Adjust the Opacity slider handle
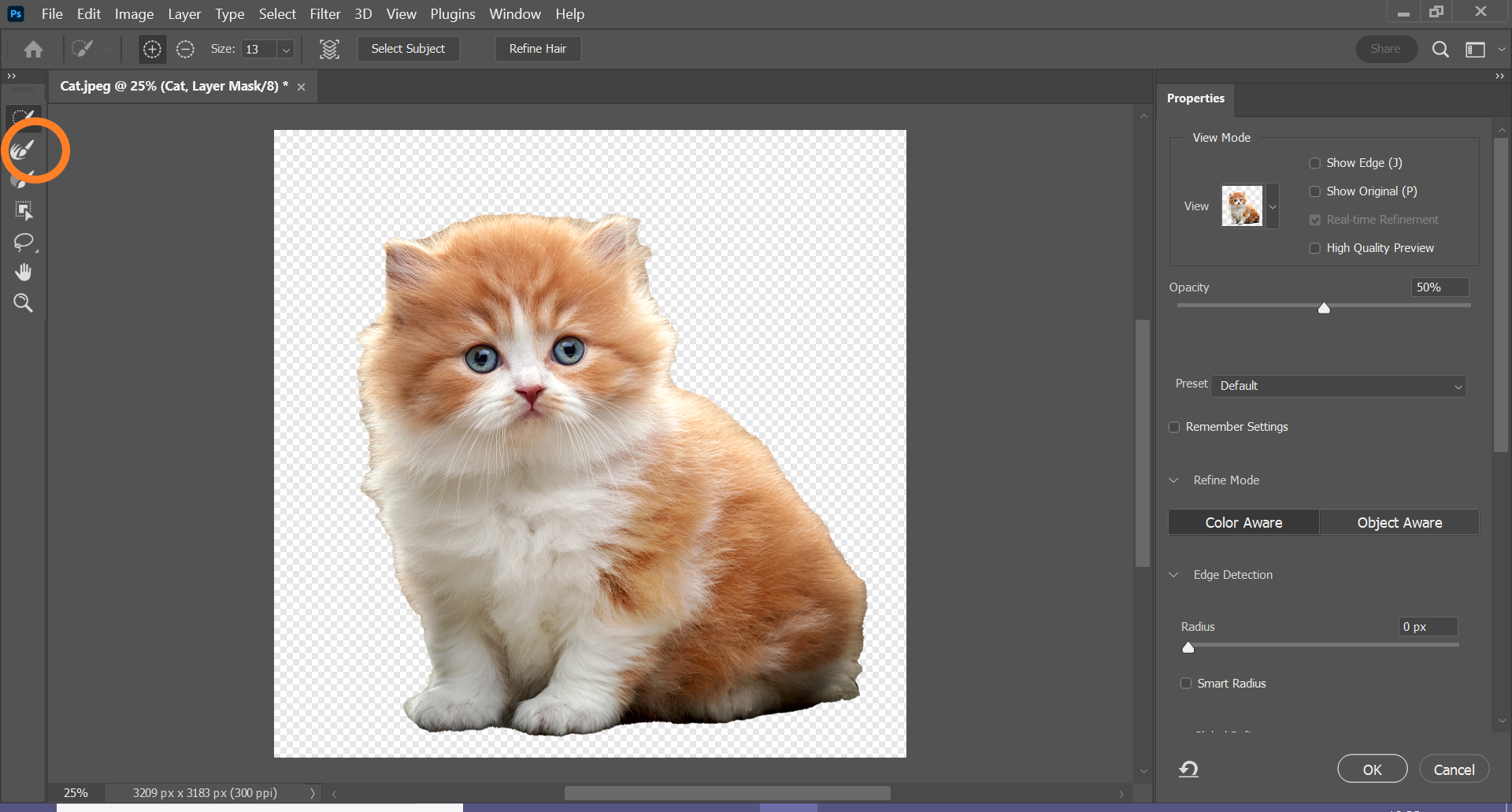This screenshot has height=812, width=1512. tap(1324, 308)
